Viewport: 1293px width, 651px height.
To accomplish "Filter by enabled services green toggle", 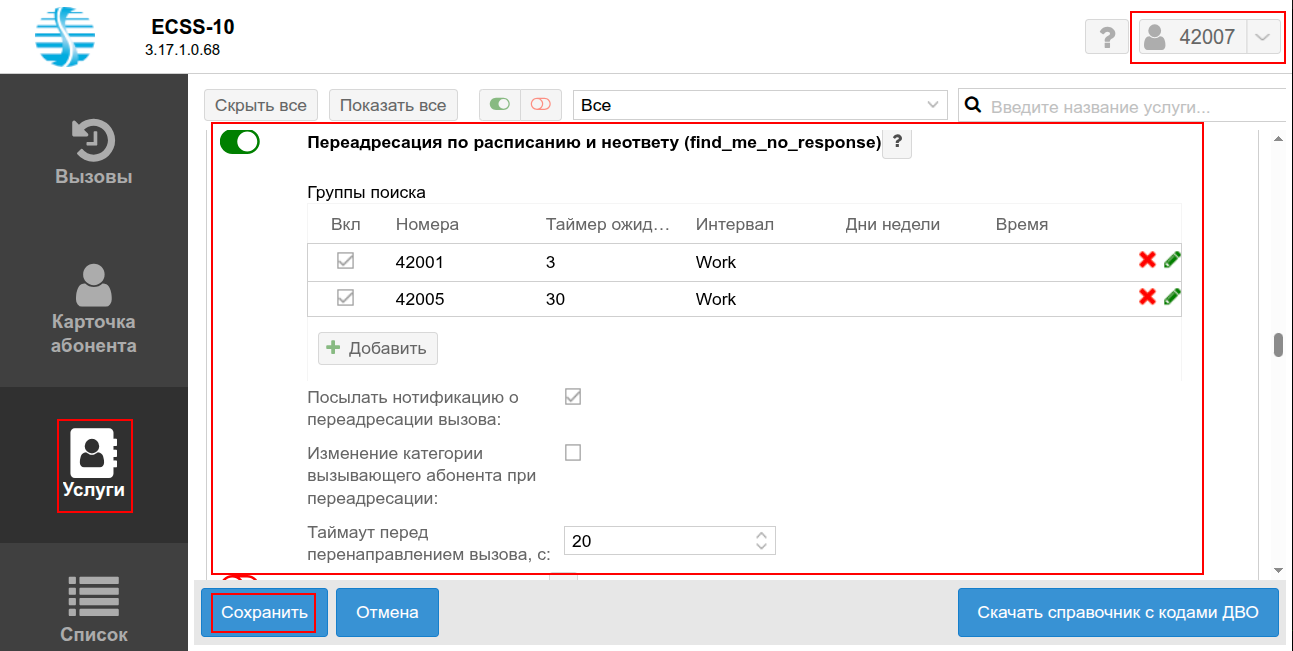I will (x=500, y=104).
